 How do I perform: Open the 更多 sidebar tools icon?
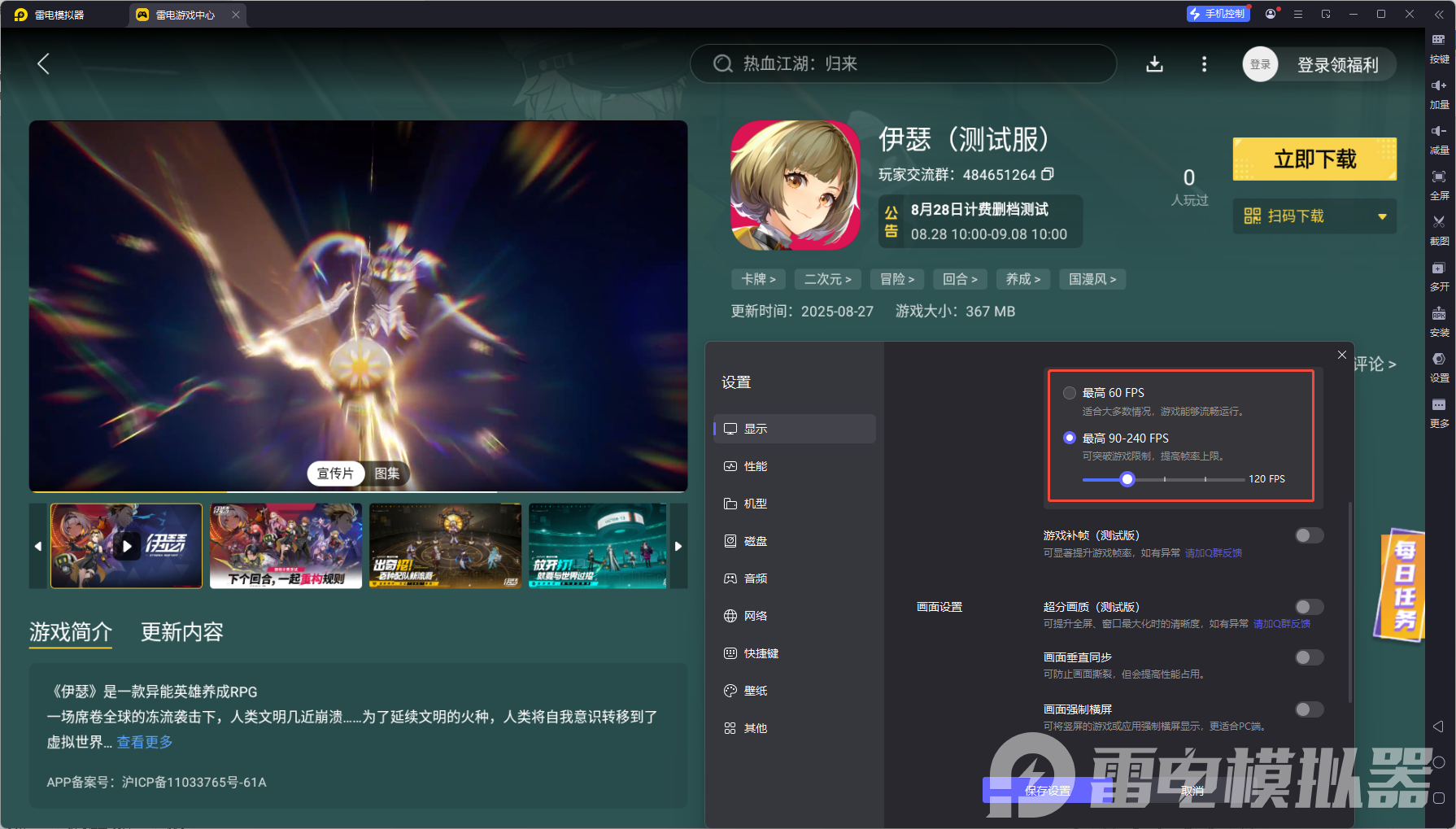[x=1439, y=412]
